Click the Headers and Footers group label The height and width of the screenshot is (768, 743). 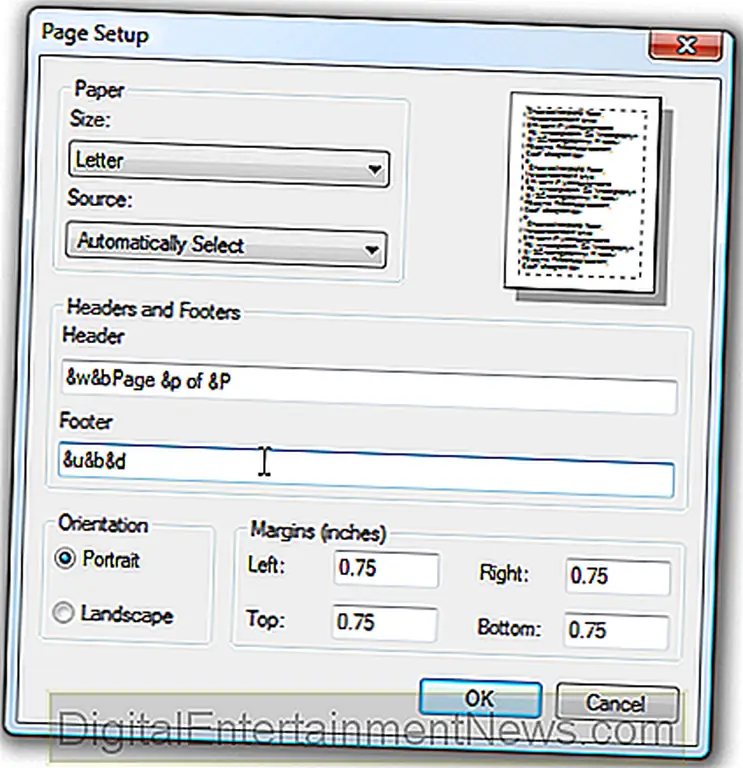[153, 310]
